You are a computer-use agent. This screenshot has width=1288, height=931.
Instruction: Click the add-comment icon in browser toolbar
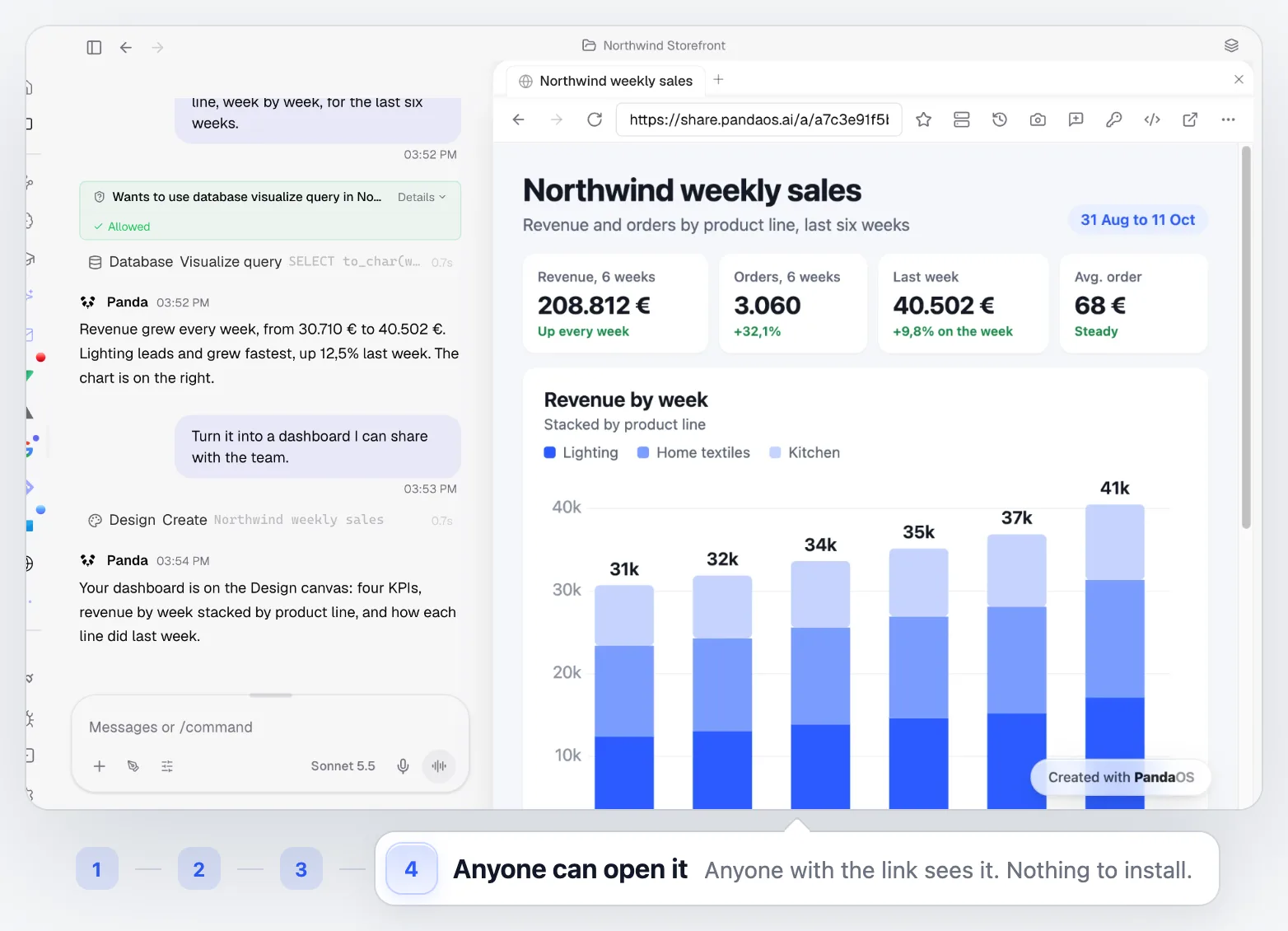[1076, 119]
